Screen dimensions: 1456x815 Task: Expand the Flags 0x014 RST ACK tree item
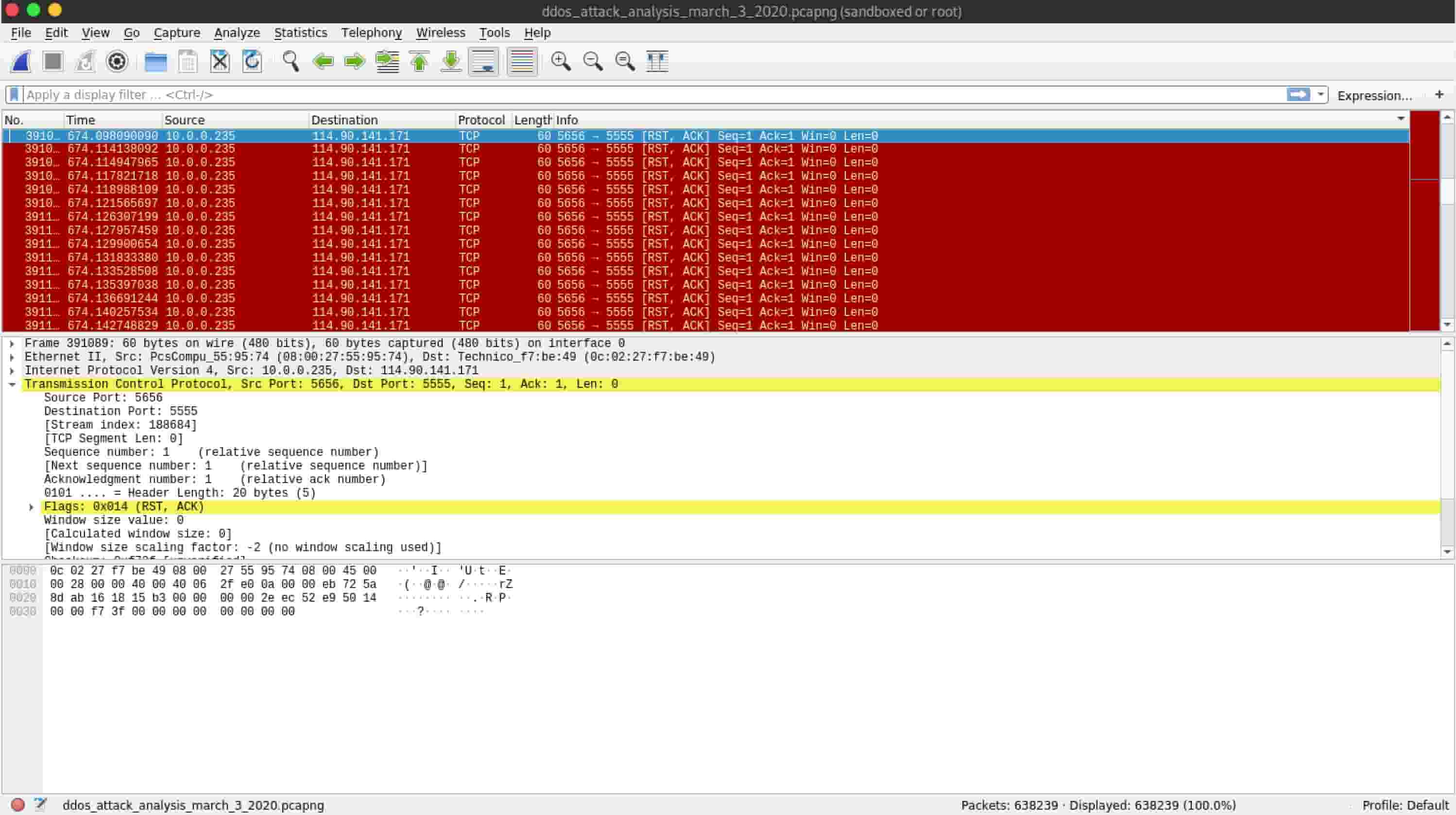pos(32,506)
